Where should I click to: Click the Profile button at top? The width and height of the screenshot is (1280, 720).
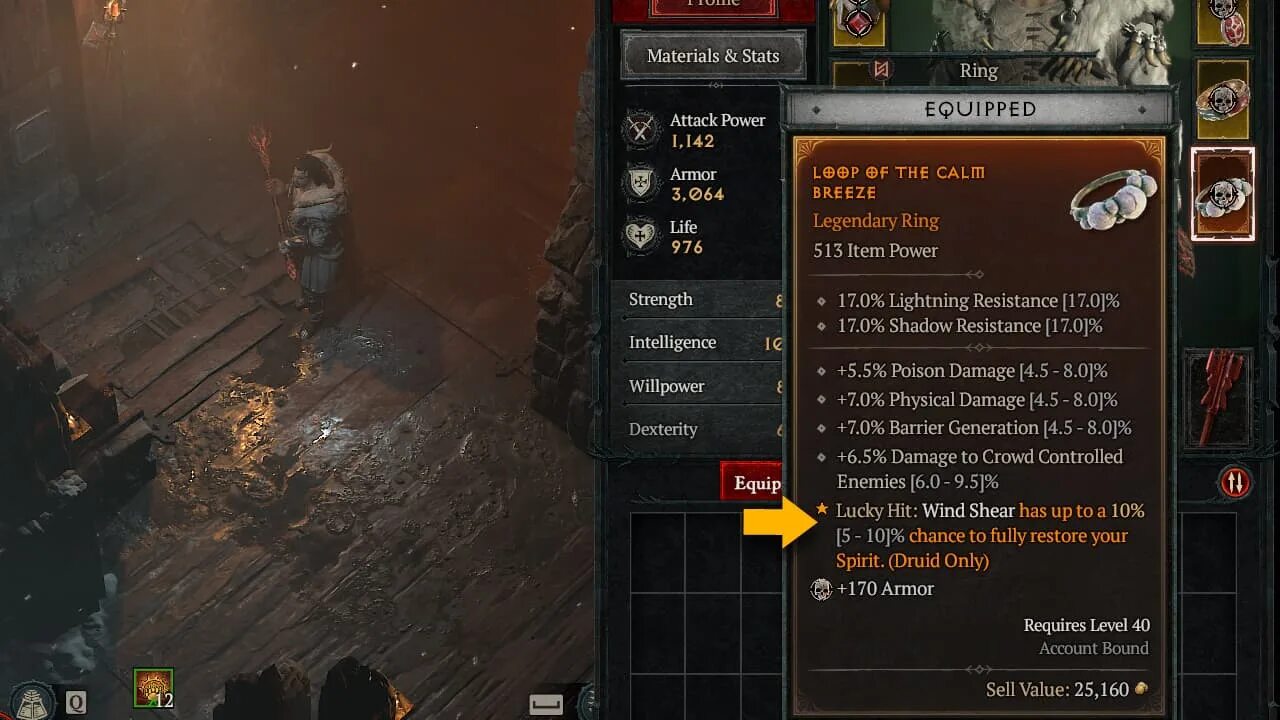(x=713, y=6)
